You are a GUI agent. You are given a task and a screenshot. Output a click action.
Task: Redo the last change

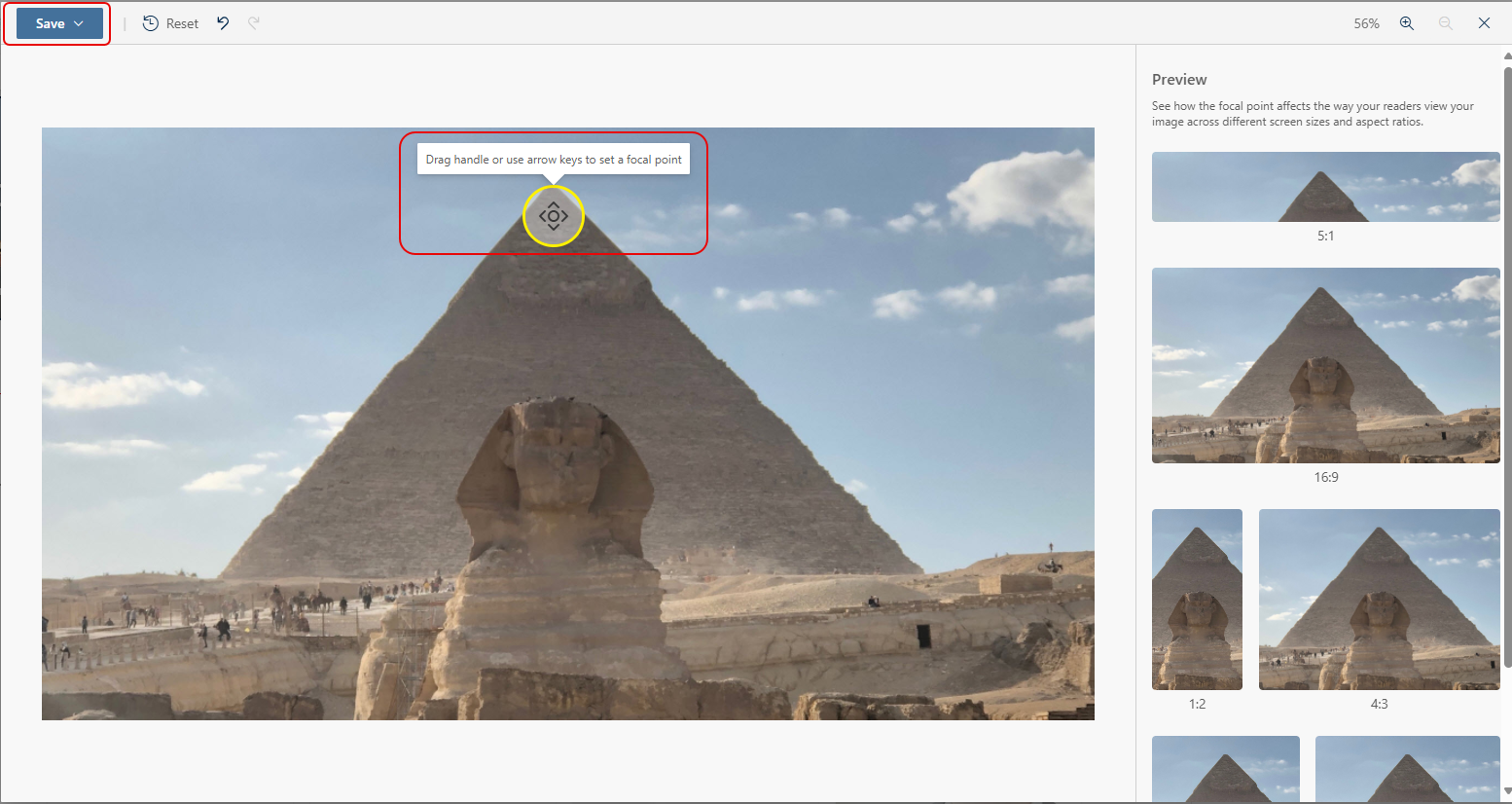(254, 22)
